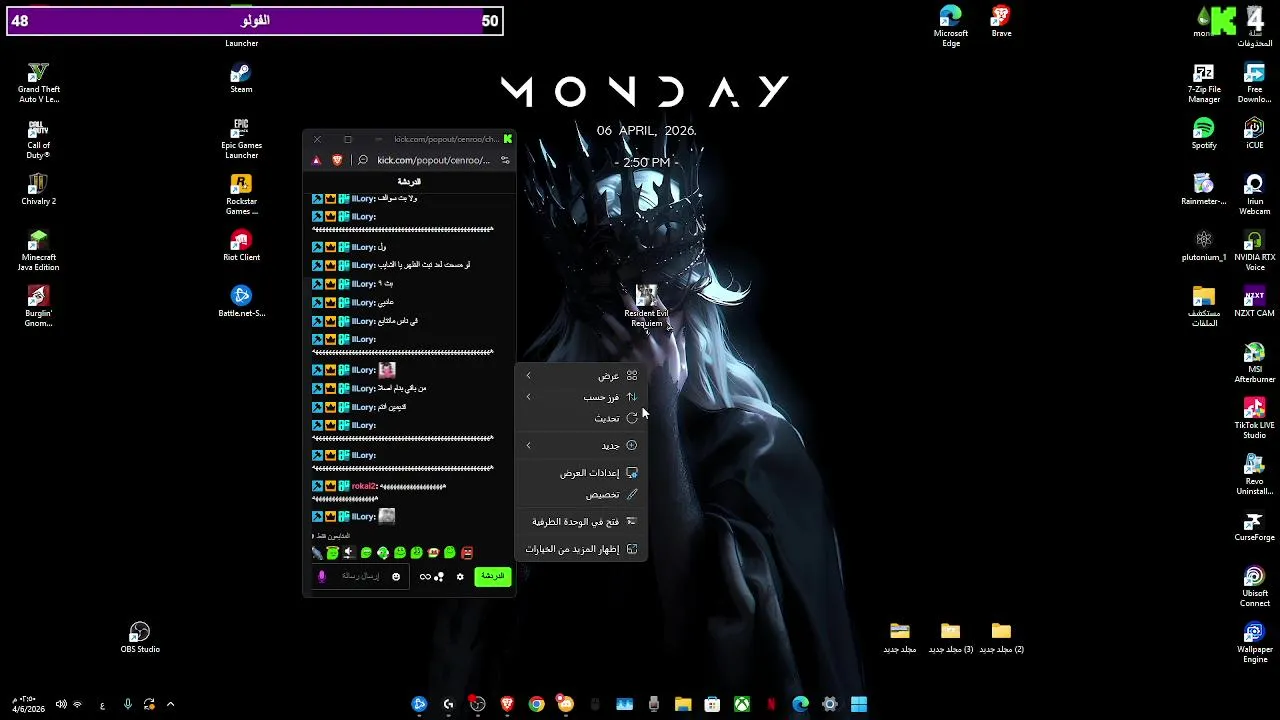1280x720 pixels.
Task: Select the Rainmeter desktop icon
Action: [x=1204, y=190]
